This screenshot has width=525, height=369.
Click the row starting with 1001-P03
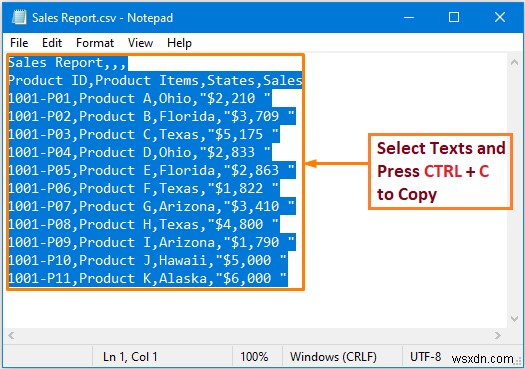pos(144,135)
